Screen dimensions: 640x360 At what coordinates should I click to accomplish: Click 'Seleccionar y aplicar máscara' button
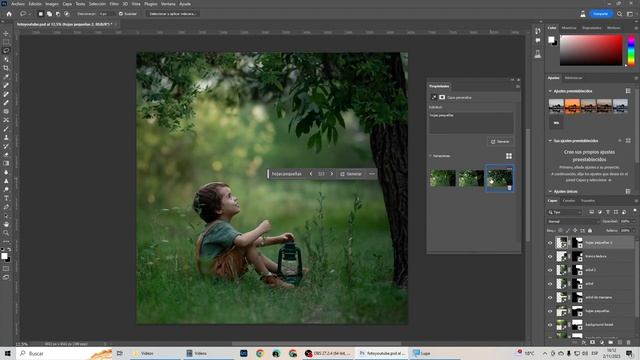pyautogui.click(x=172, y=14)
